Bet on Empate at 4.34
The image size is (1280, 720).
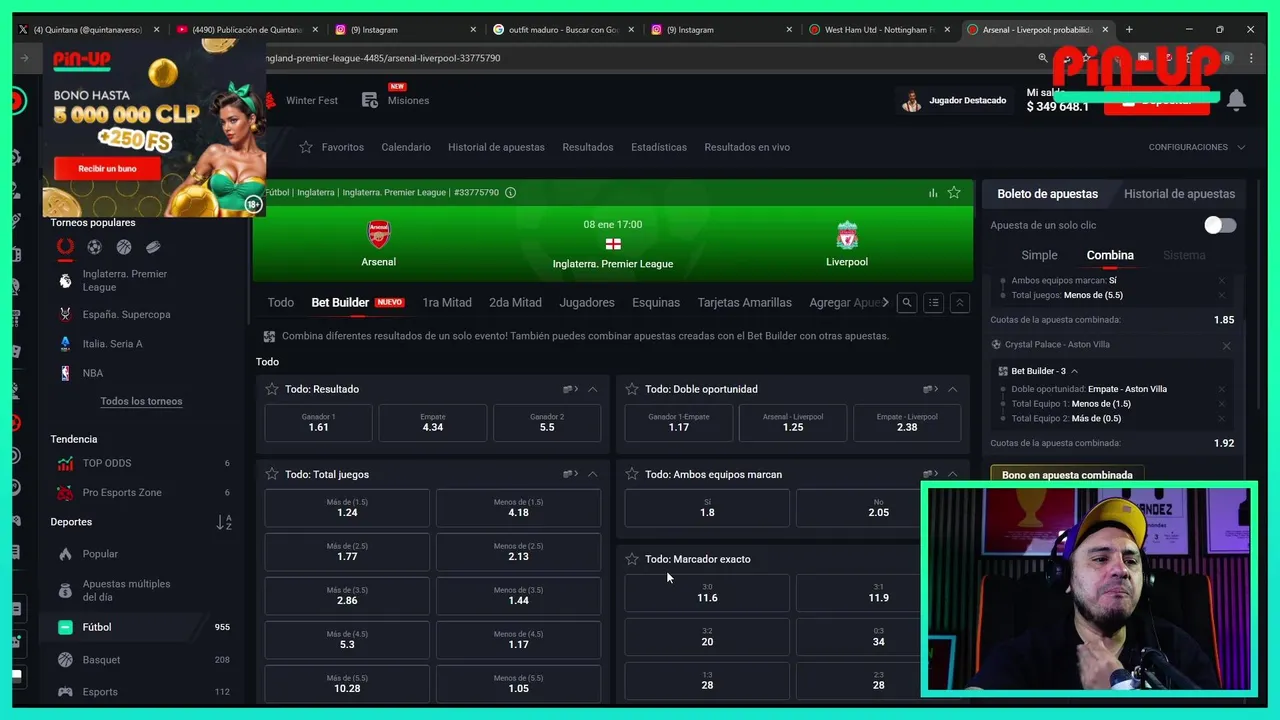click(433, 422)
